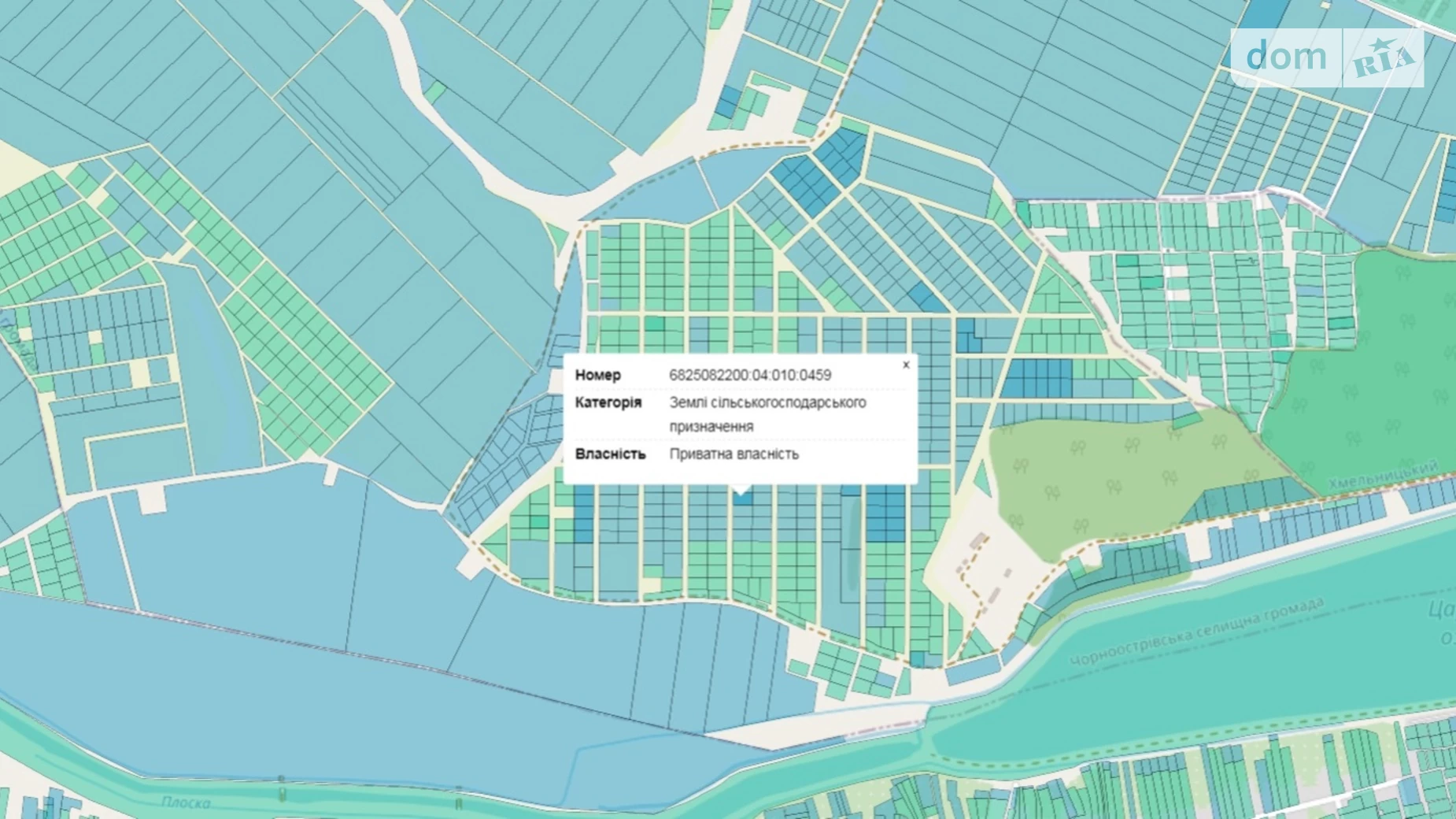The height and width of the screenshot is (819, 1456).
Task: Click the 'Чорноострівська селищна громада' map label
Action: (x=1196, y=632)
